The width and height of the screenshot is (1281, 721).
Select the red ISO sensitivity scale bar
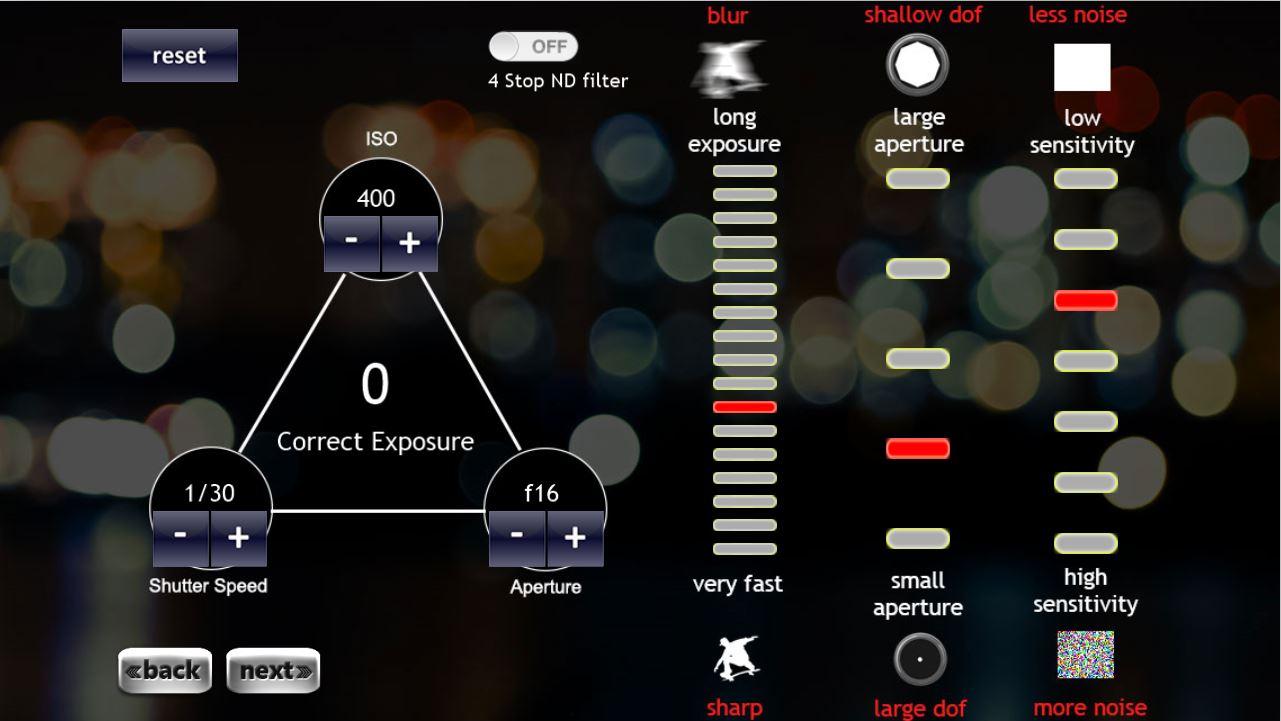[x=1085, y=300]
